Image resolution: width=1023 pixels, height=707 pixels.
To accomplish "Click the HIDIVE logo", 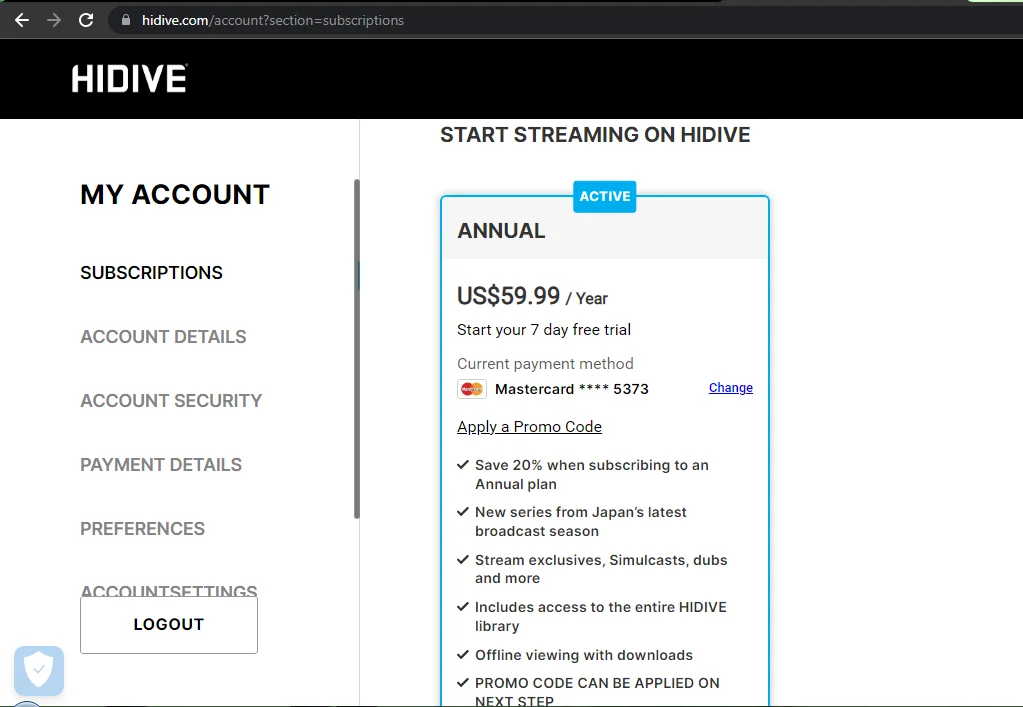I will click(x=130, y=78).
